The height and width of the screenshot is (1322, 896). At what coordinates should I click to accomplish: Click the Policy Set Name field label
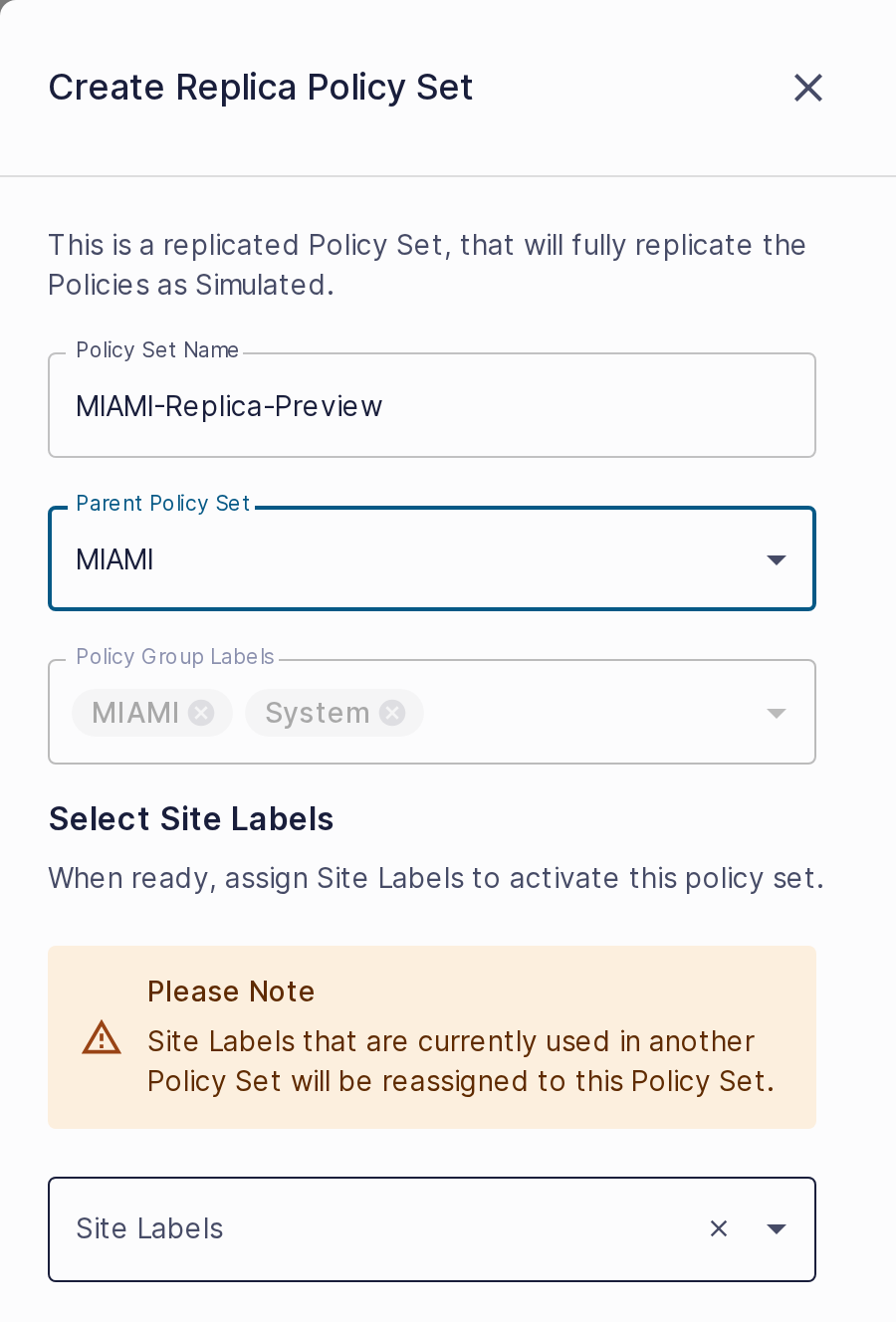click(157, 350)
